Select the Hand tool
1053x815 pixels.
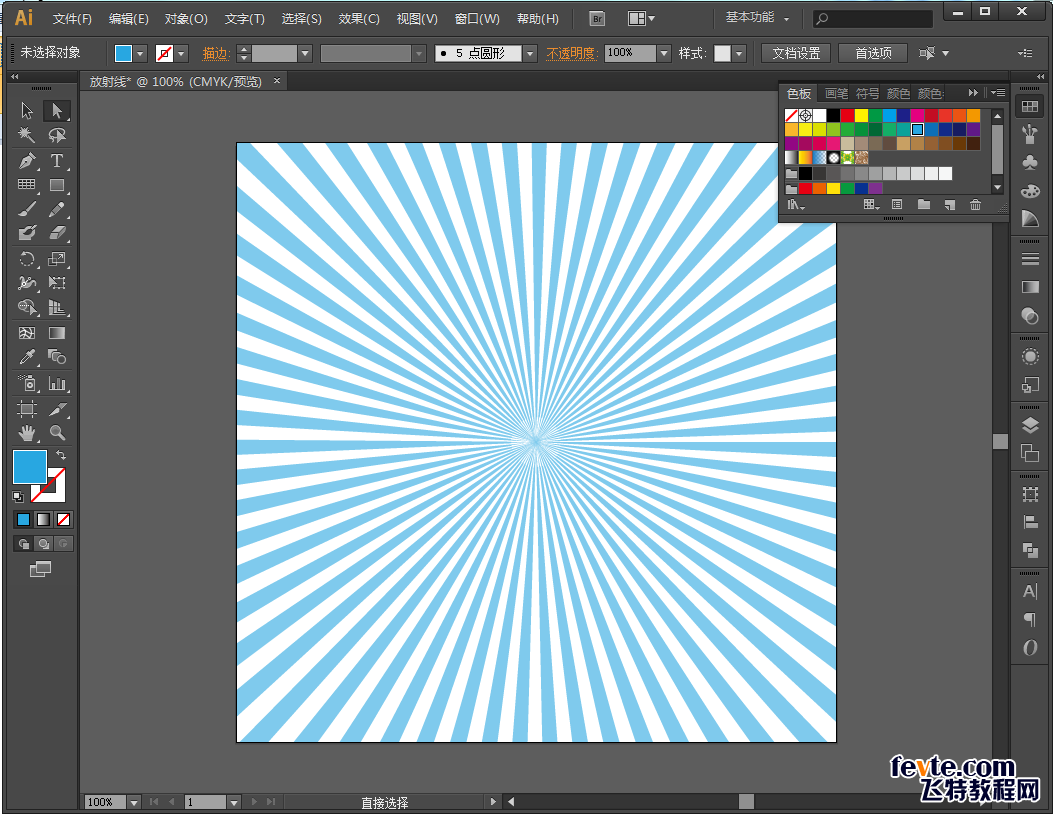[x=27, y=433]
